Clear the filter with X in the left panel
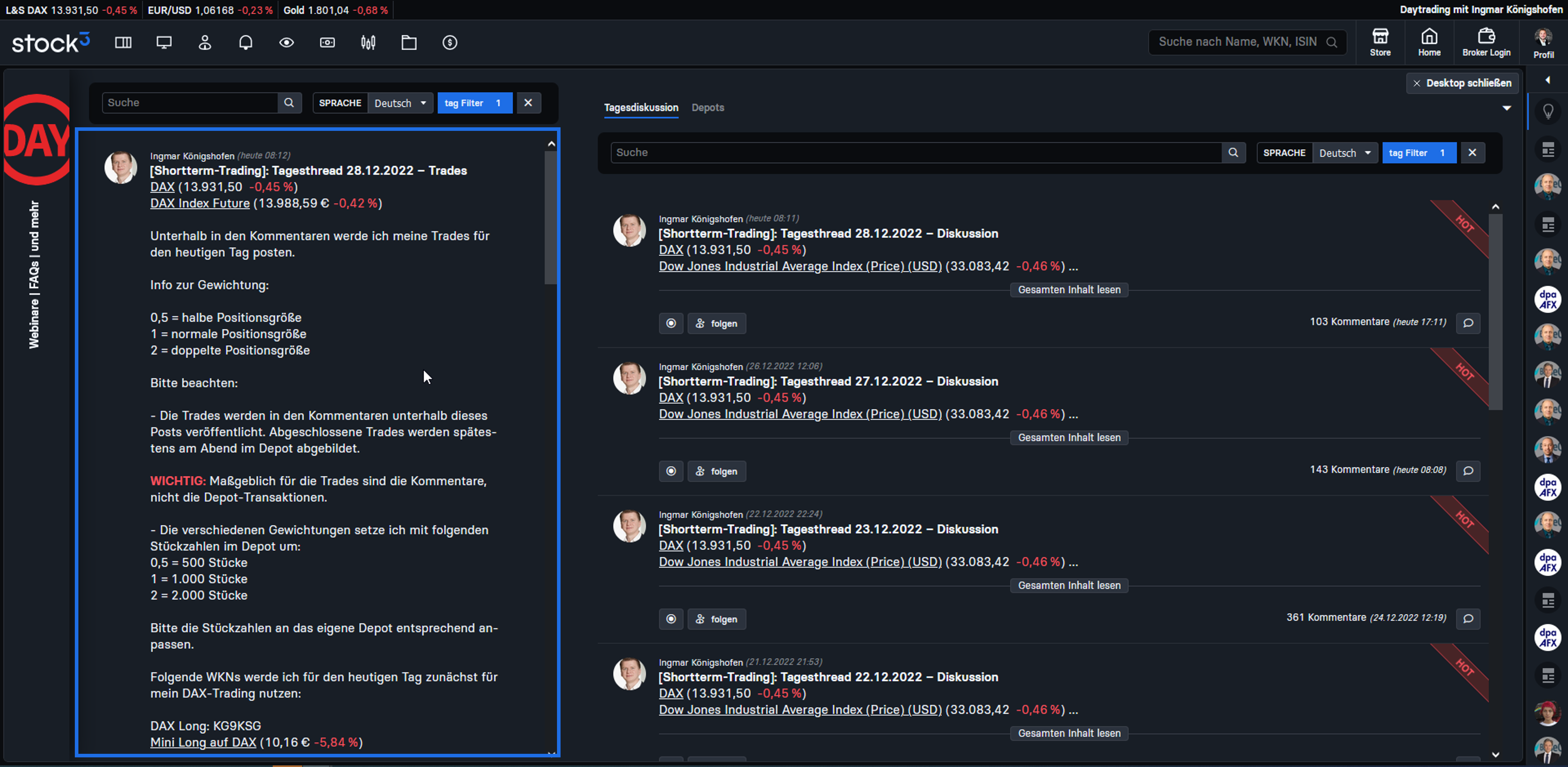Image resolution: width=1568 pixels, height=767 pixels. point(528,103)
